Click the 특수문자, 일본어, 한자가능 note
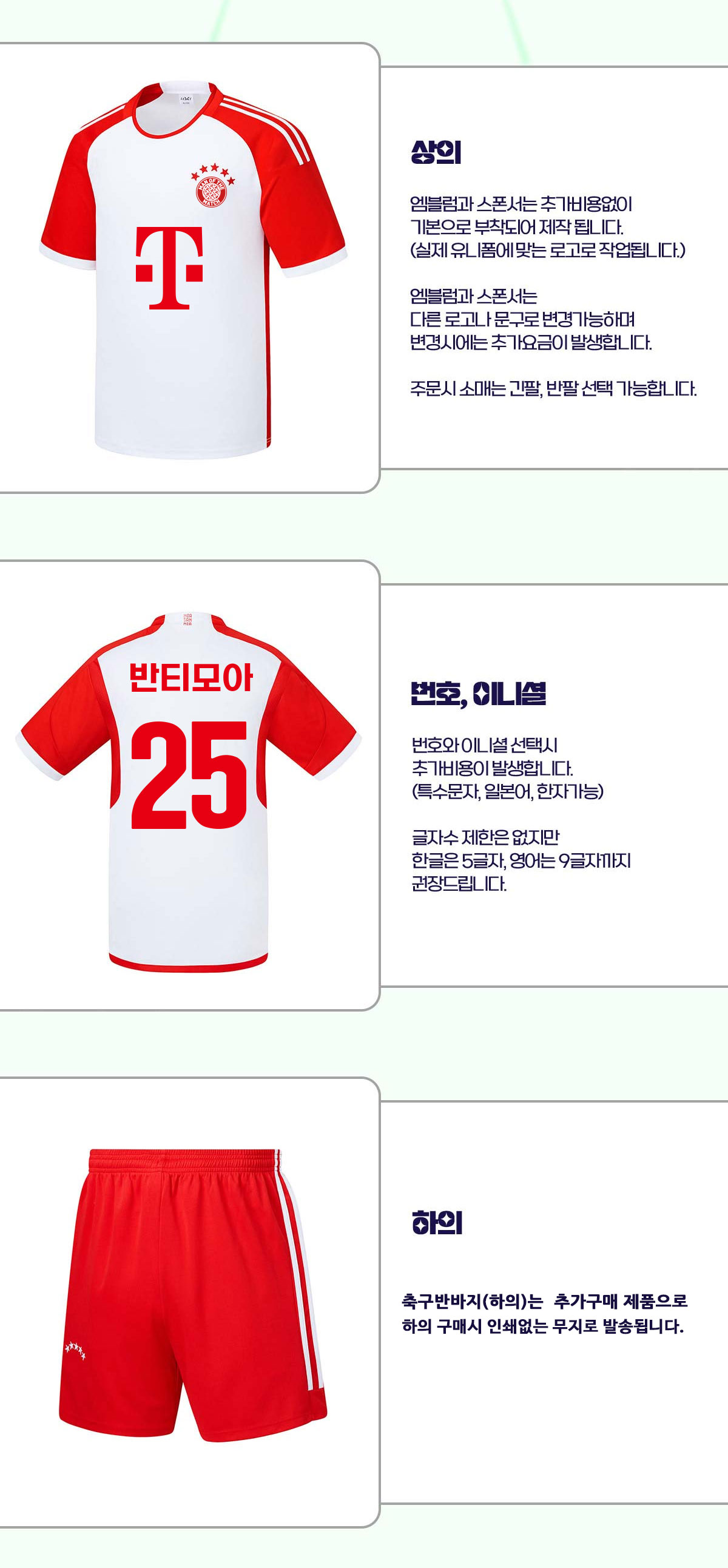The width and height of the screenshot is (728, 1568). click(x=508, y=791)
